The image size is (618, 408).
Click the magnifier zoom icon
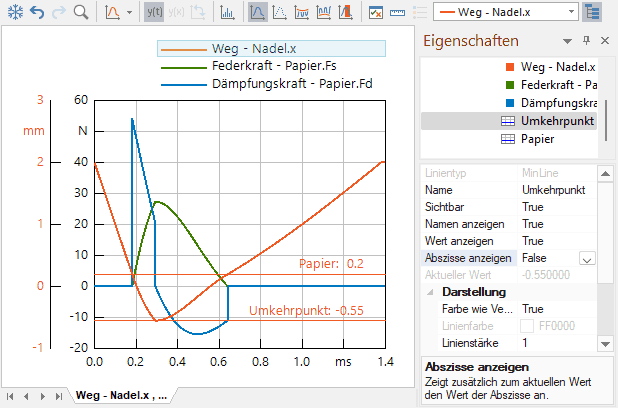pyautogui.click(x=80, y=13)
